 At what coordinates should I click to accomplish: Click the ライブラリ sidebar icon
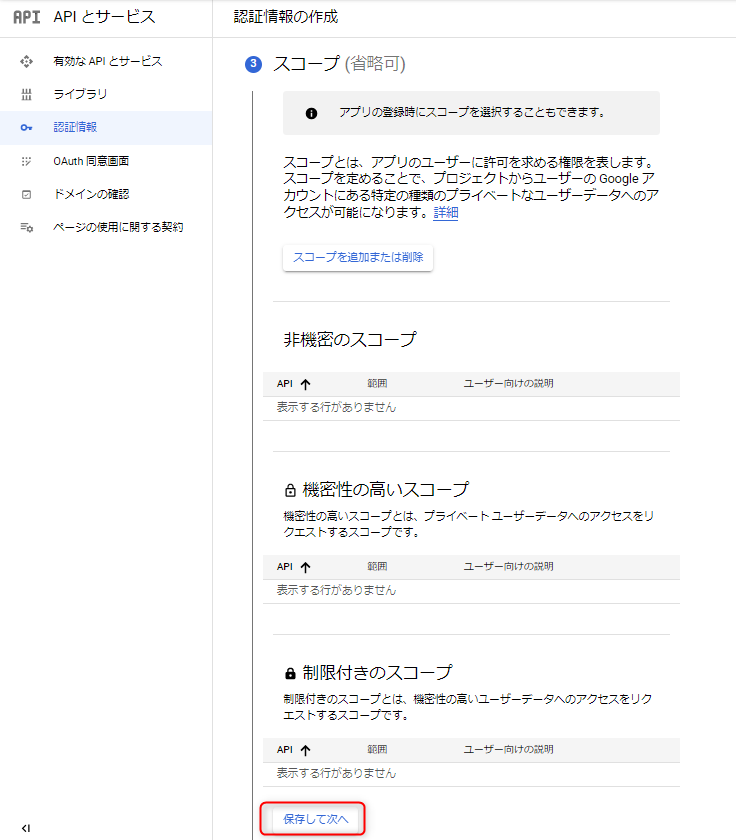point(27,95)
